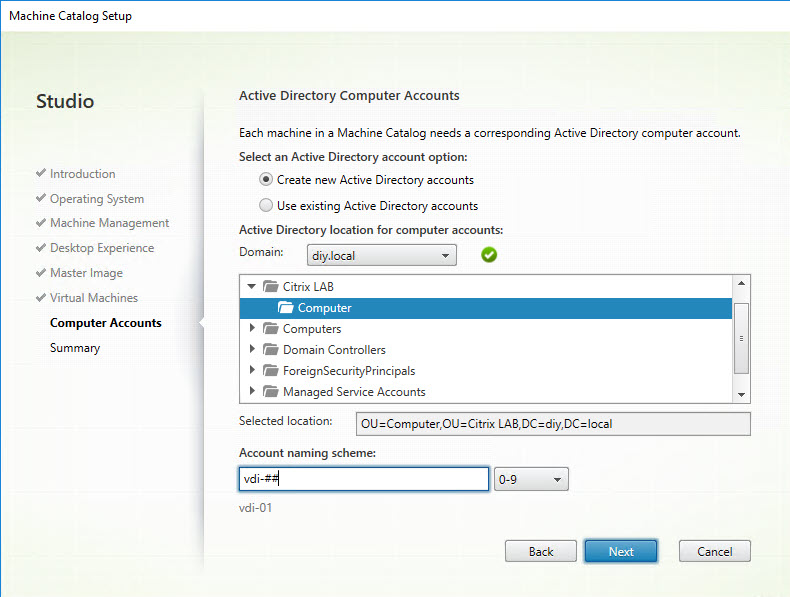790x597 pixels.
Task: Click the ForeignSecurityPrincipals folder icon
Action: [270, 371]
